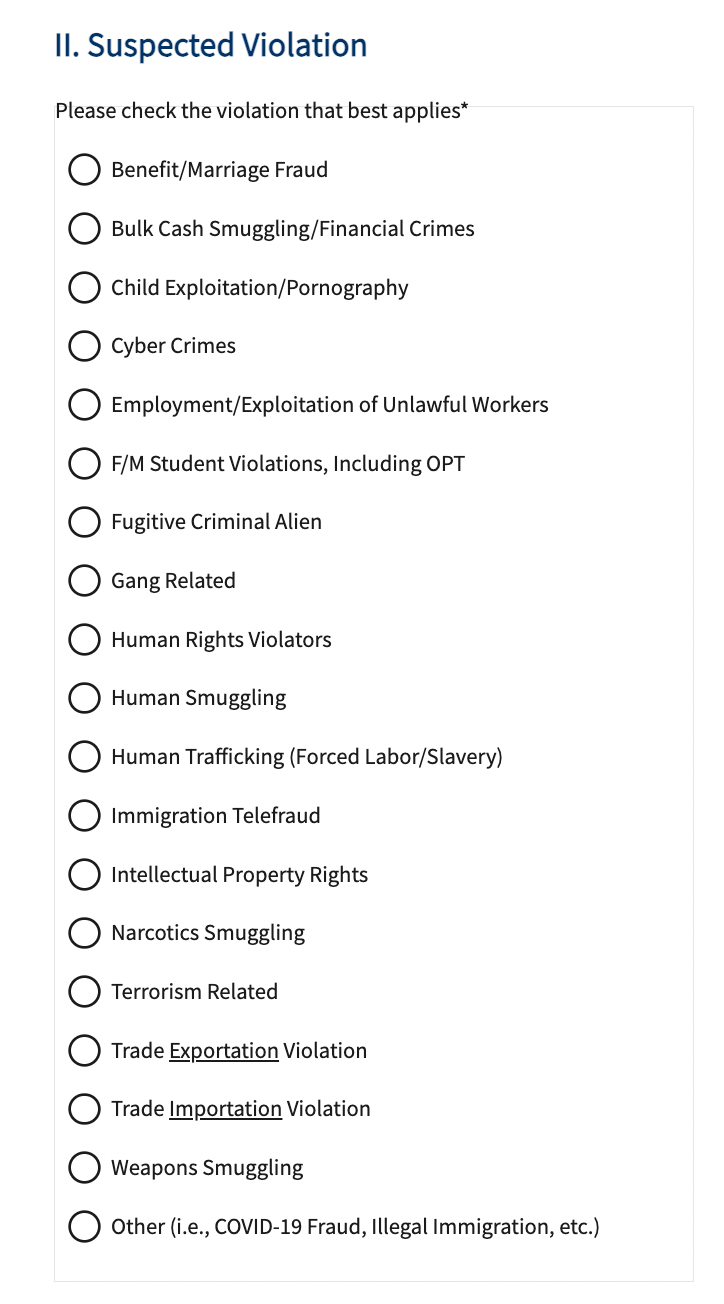Pick the Immigration Telefraud option
This screenshot has height=1304, width=724.
pyautogui.click(x=84, y=816)
